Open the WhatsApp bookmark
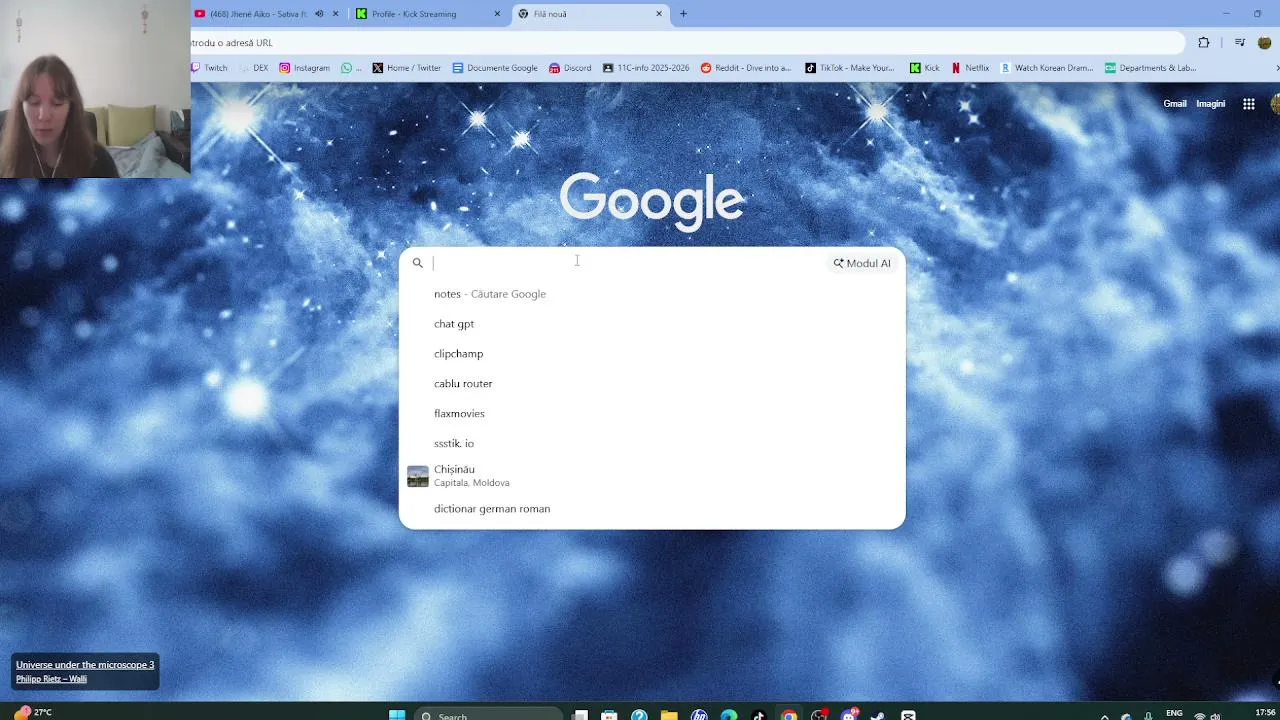This screenshot has height=720, width=1280. (x=351, y=68)
